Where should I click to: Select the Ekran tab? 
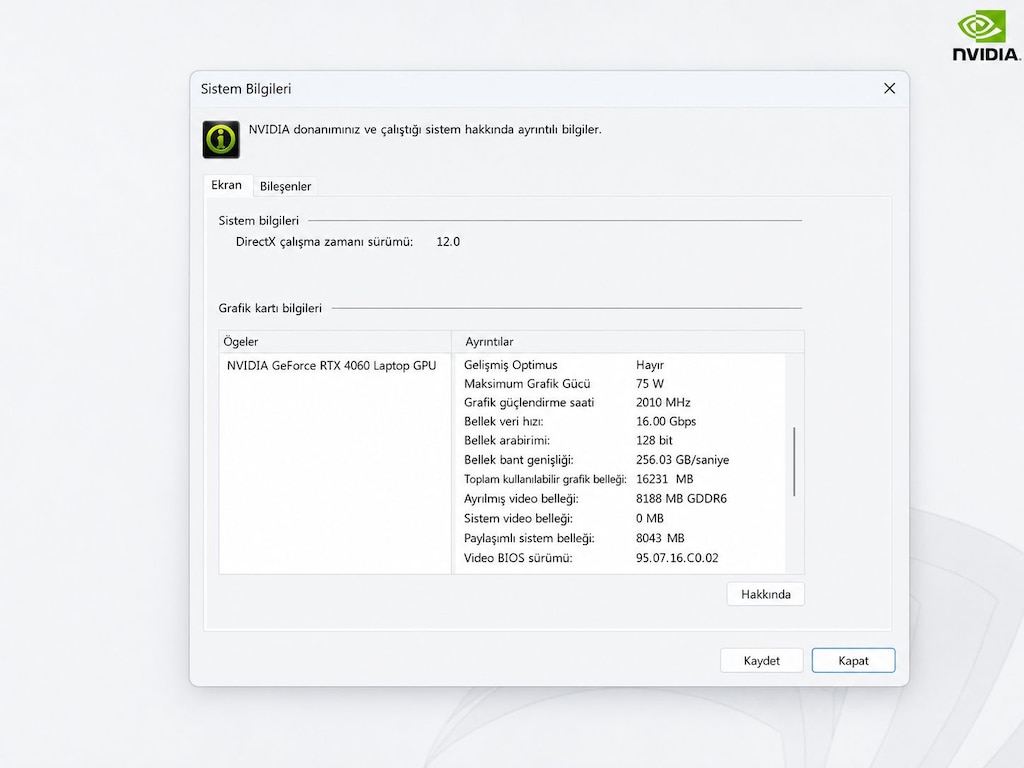tap(227, 185)
